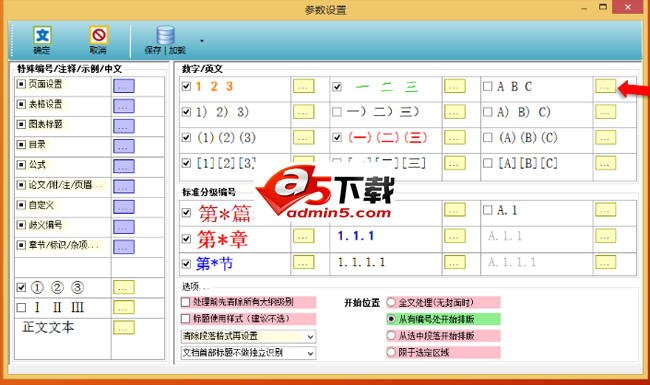Open format button for 第*章 row

[303, 236]
